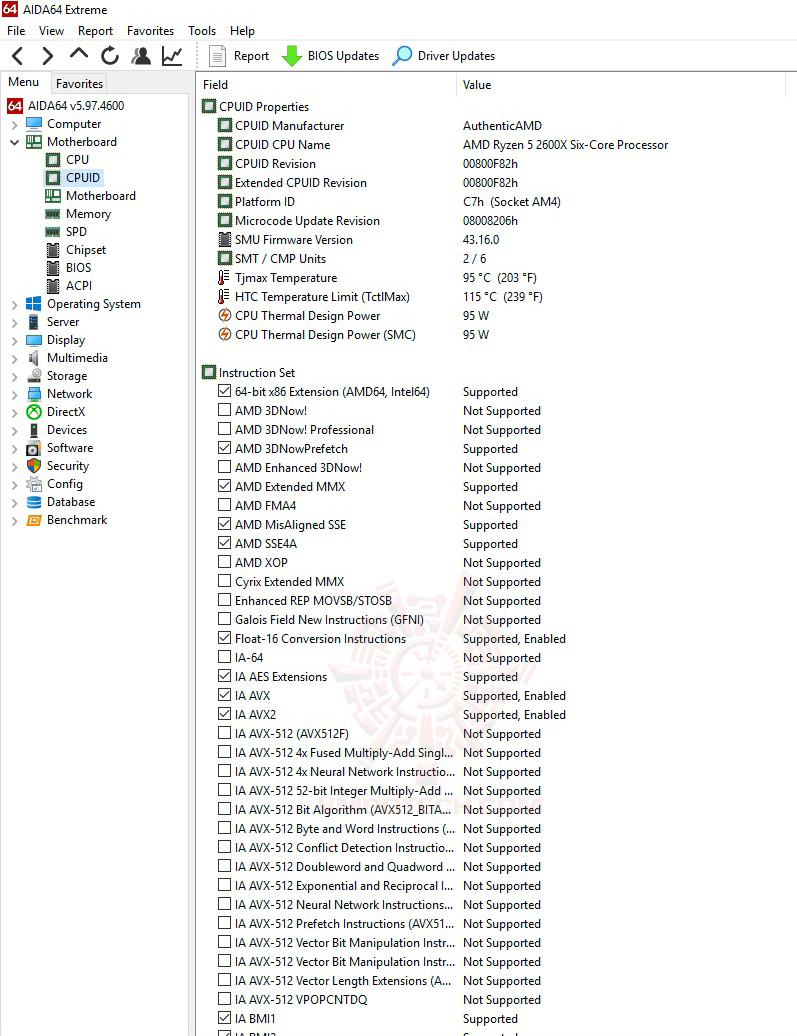This screenshot has height=1036, width=797.
Task: Go back with the left arrow toolbar icon
Action: point(18,56)
